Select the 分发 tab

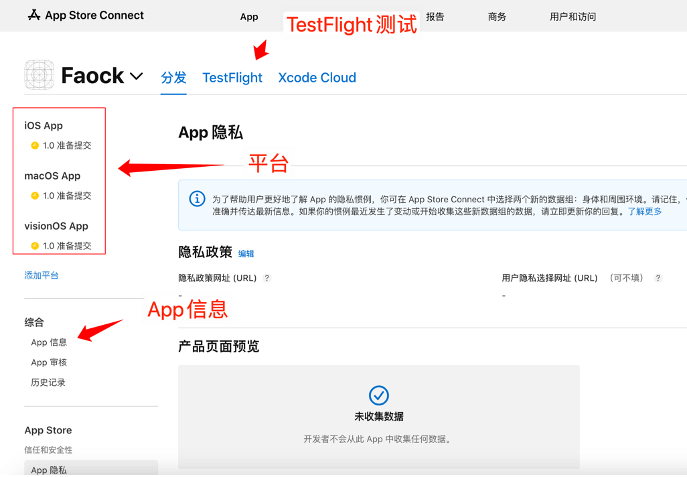[x=174, y=78]
